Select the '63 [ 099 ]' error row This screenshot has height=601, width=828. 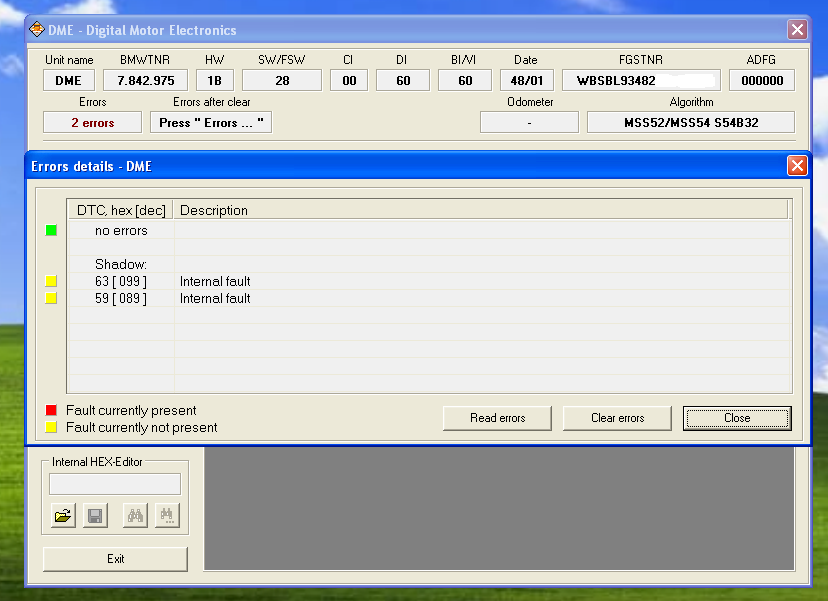[x=429, y=281]
